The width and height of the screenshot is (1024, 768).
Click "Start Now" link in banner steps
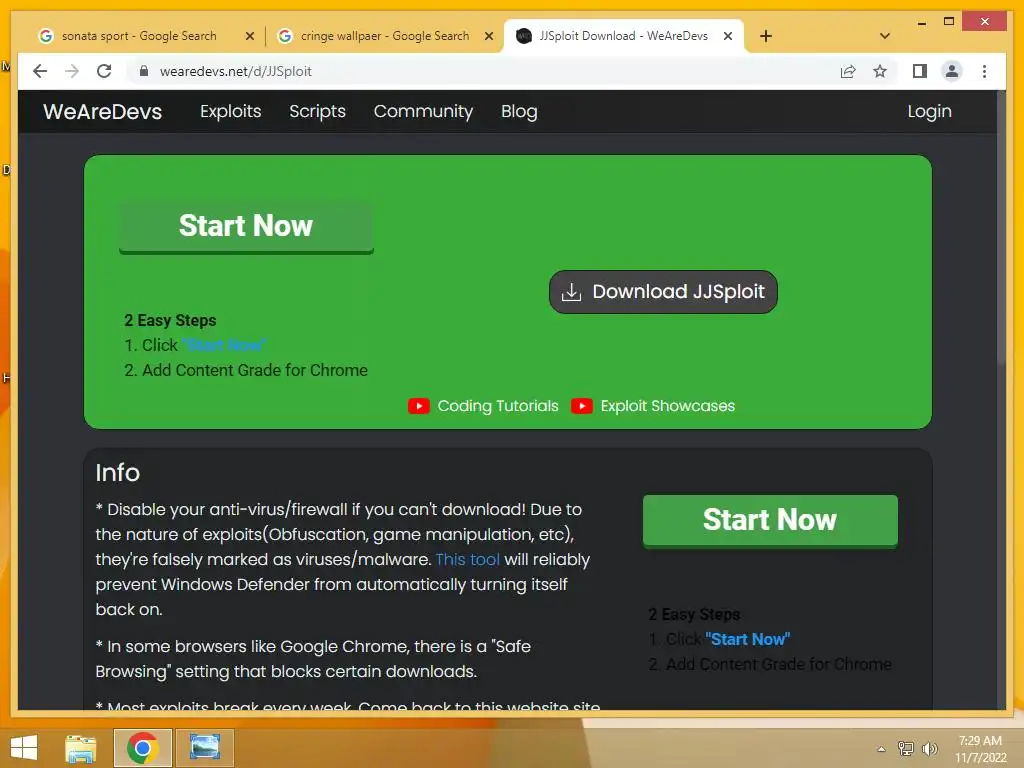224,345
